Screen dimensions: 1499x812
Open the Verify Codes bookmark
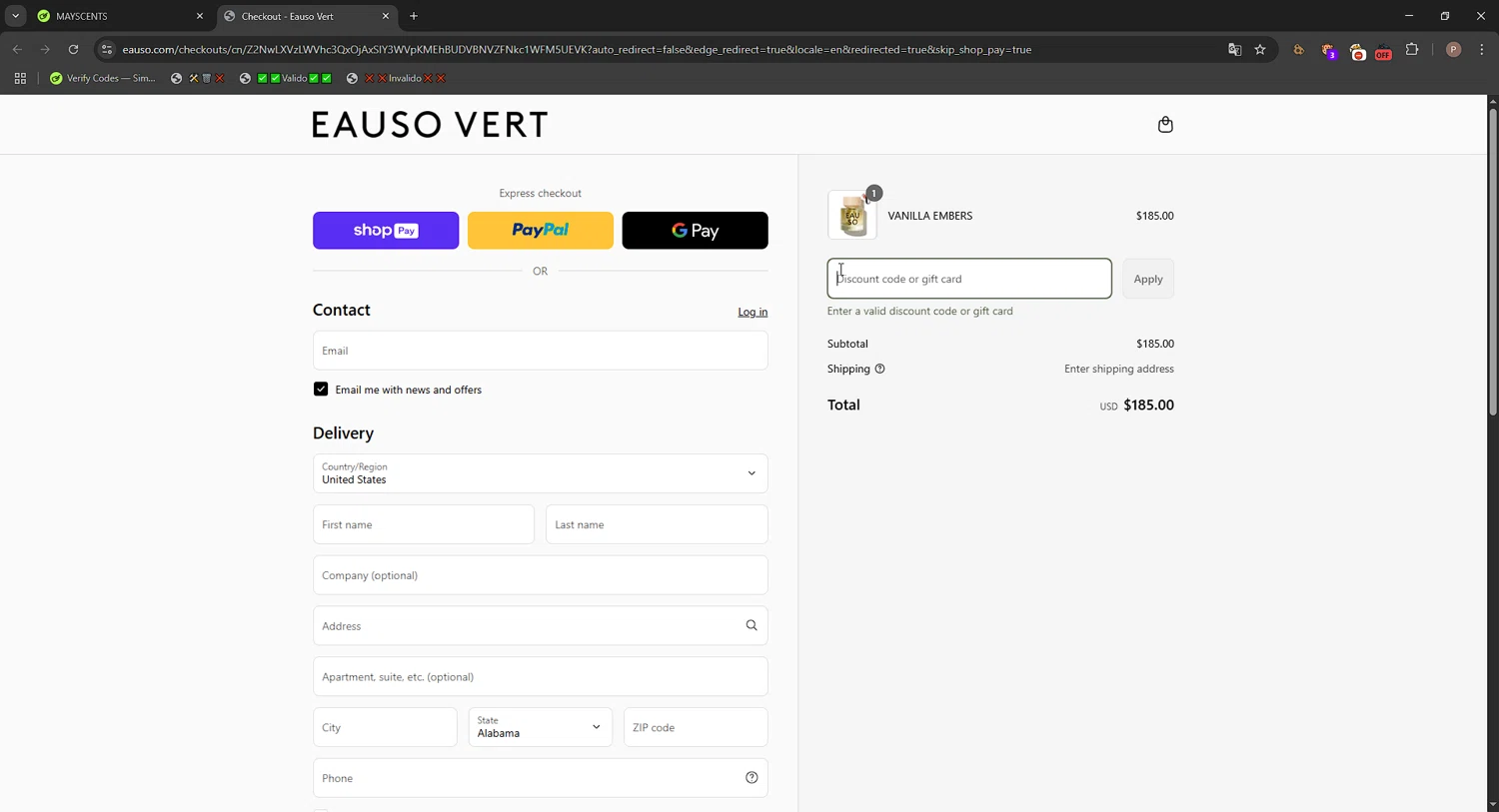(x=103, y=78)
